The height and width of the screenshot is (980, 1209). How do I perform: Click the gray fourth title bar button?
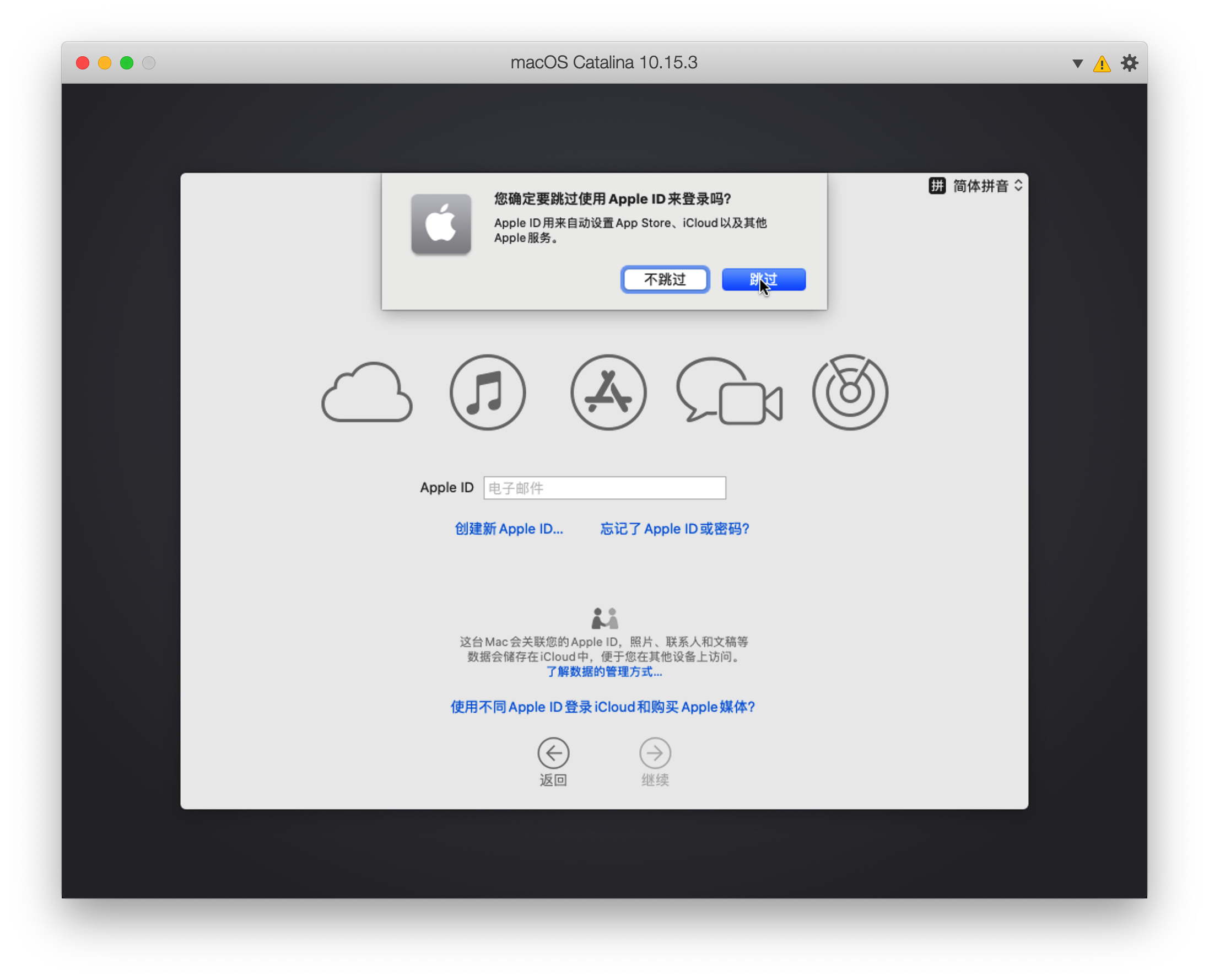148,63
